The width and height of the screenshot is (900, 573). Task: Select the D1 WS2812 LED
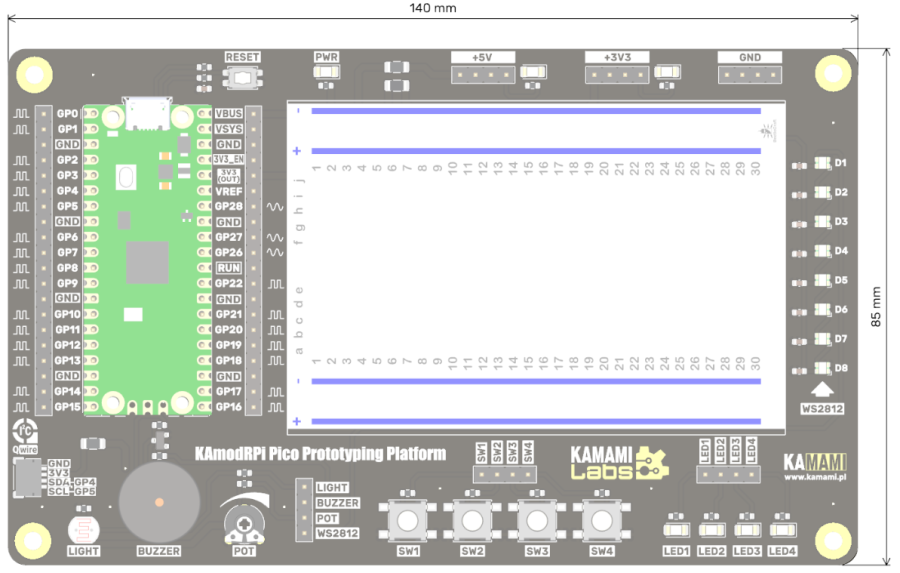pos(824,162)
